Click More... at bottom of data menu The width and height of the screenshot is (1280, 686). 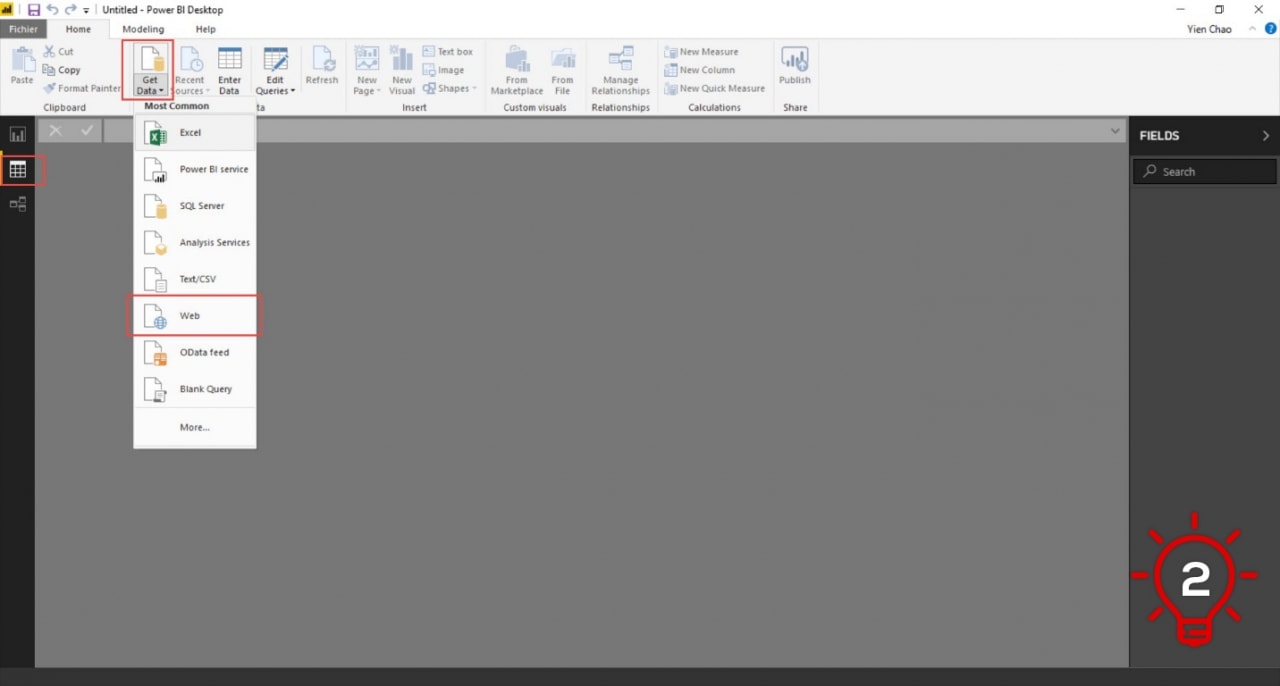point(195,427)
